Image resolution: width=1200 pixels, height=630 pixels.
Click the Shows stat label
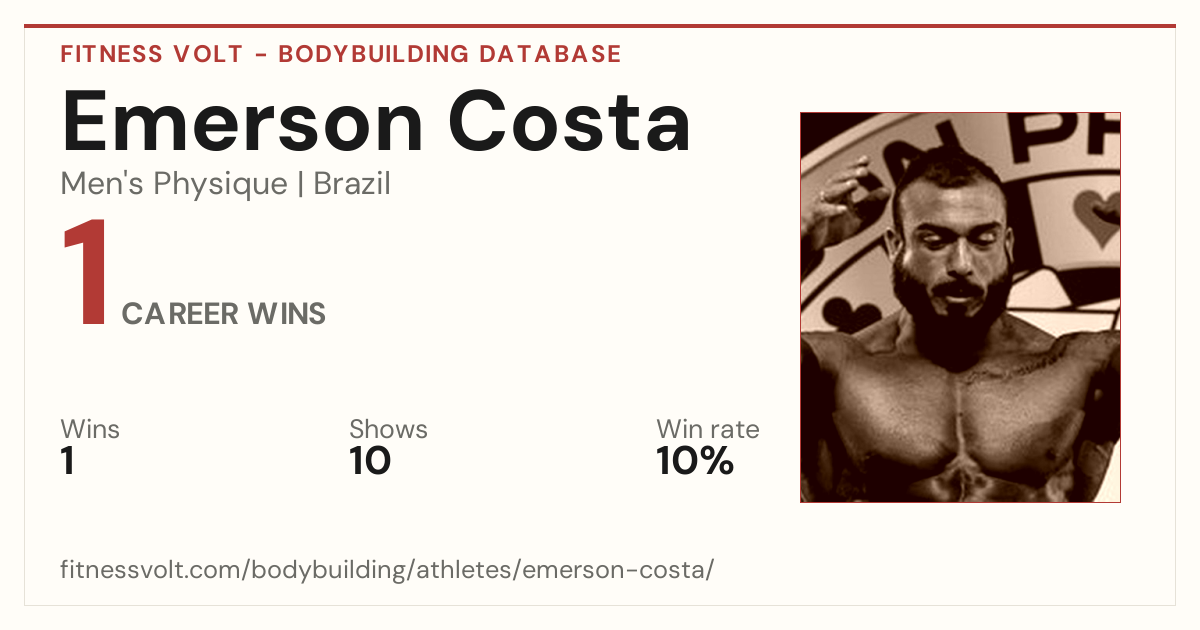pyautogui.click(x=388, y=429)
